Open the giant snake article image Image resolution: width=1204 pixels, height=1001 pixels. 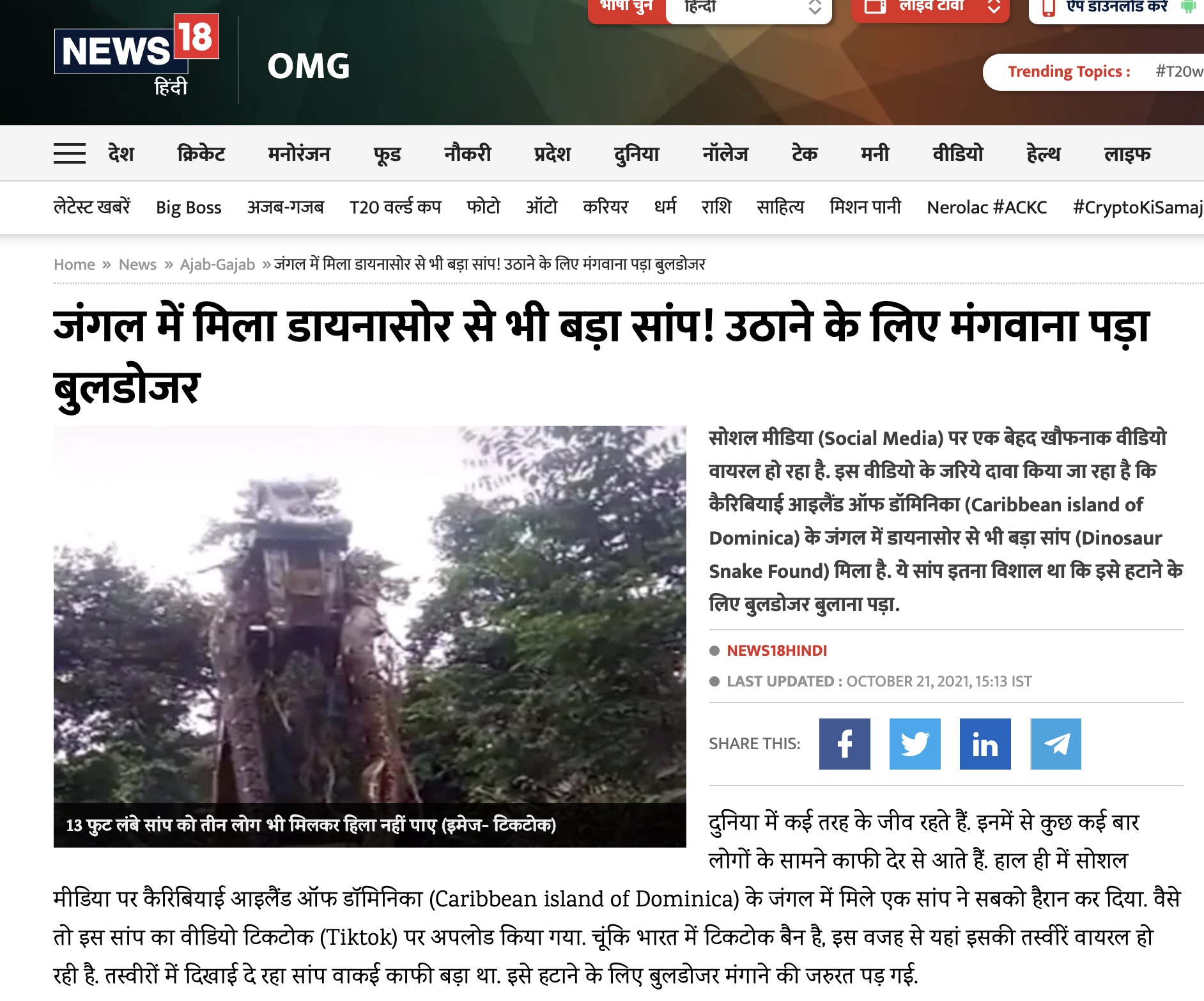pos(369,614)
